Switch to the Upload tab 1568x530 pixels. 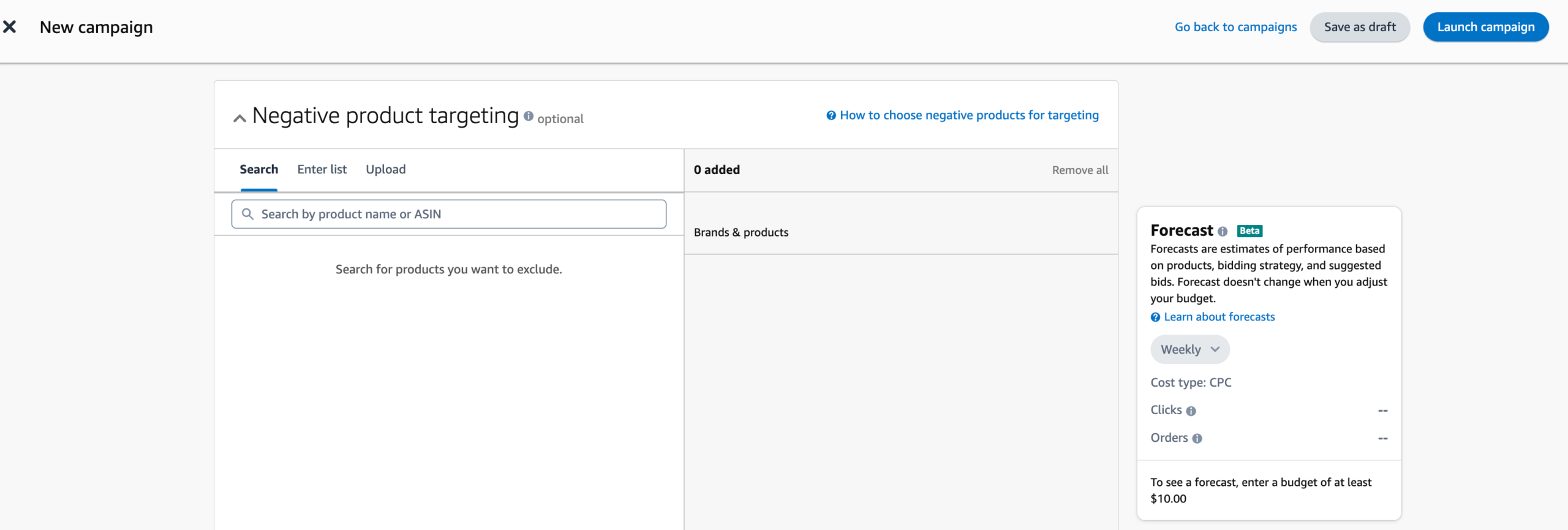pyautogui.click(x=385, y=170)
